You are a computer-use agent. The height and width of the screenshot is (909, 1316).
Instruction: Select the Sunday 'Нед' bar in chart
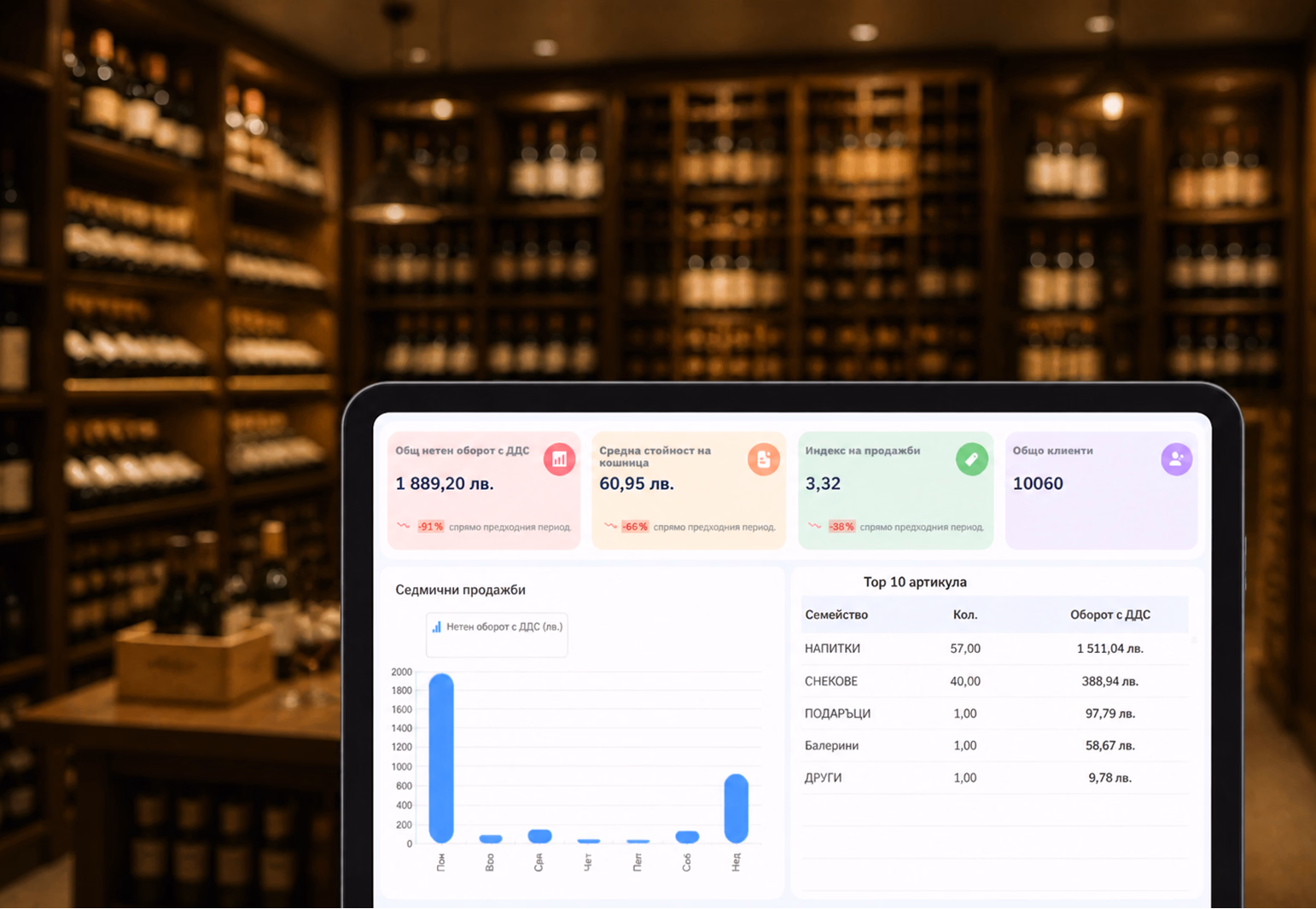tap(737, 808)
